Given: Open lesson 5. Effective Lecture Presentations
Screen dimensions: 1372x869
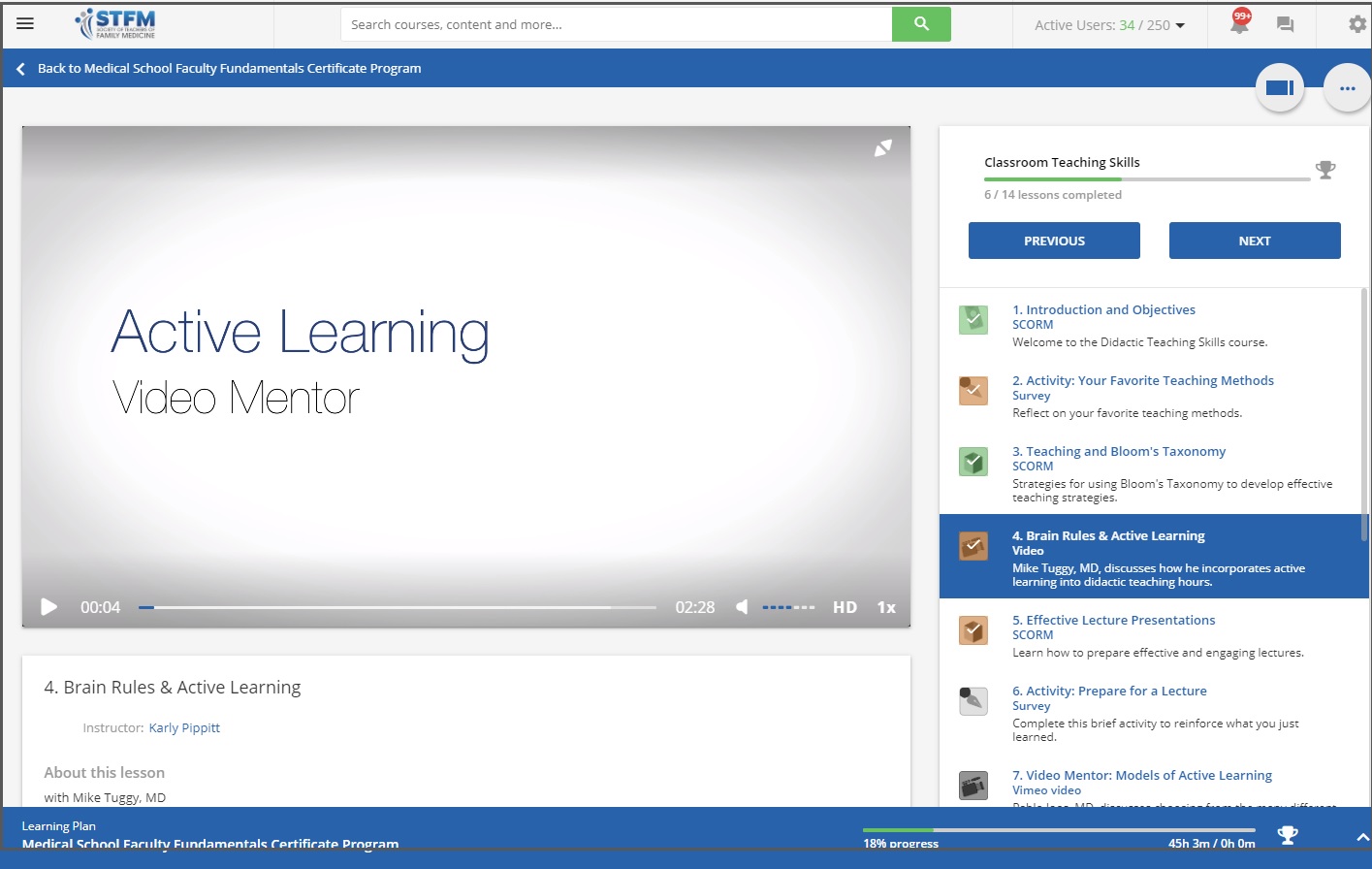Looking at the screenshot, I should point(1113,621).
